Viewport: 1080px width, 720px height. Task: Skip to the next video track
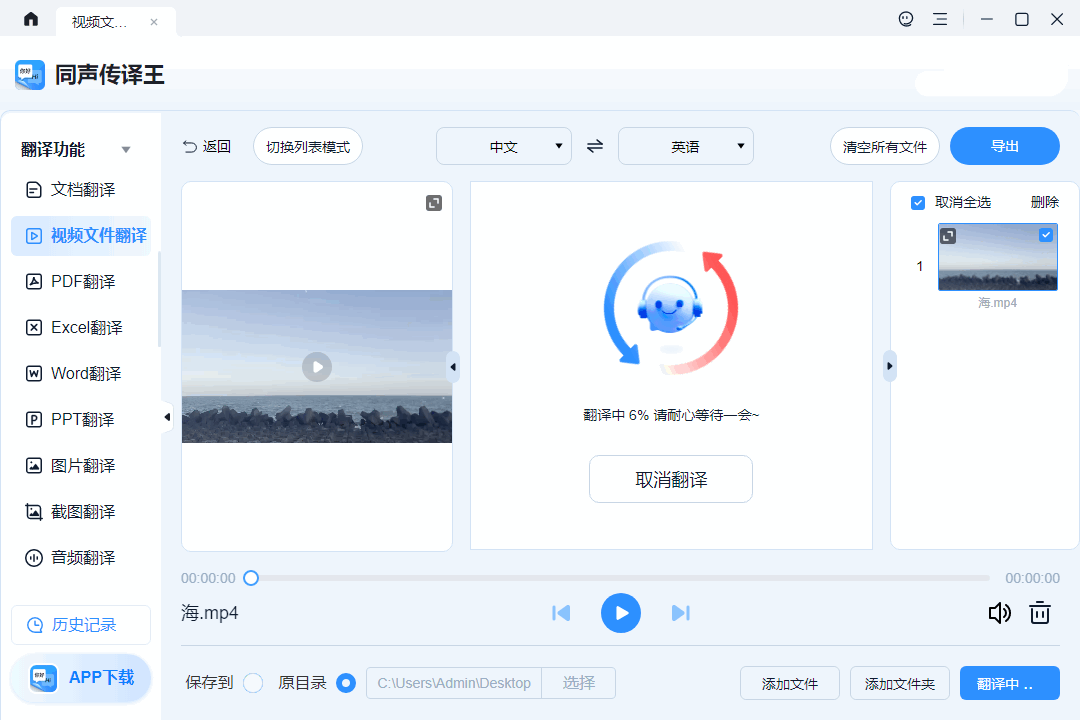681,613
